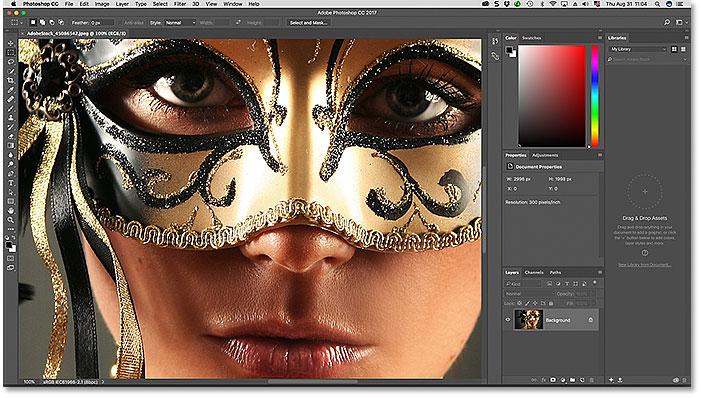
Task: Select the Pen tool
Action: pos(11,174)
